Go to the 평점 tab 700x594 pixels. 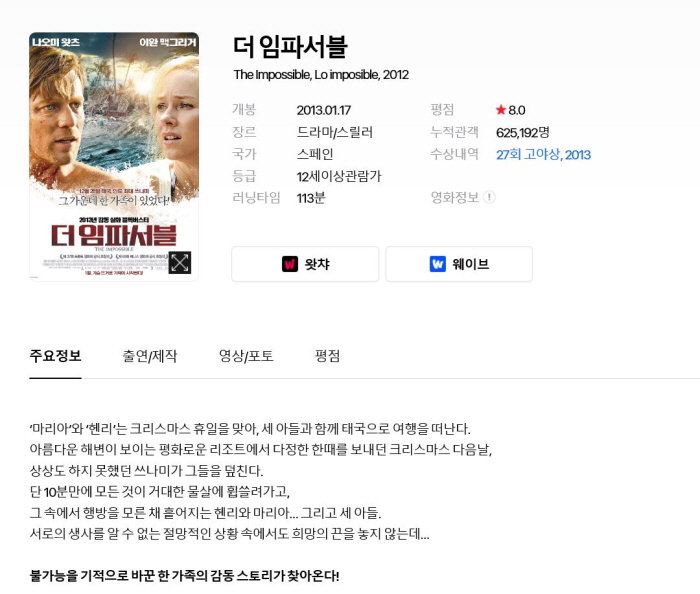(x=327, y=356)
